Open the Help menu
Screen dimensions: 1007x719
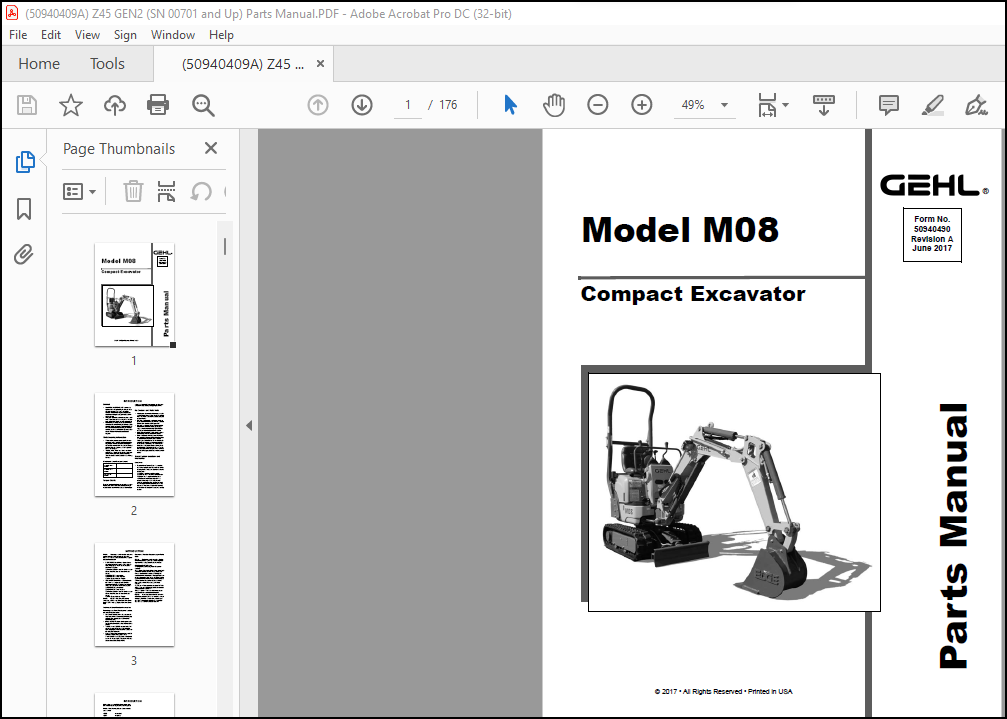coord(222,35)
